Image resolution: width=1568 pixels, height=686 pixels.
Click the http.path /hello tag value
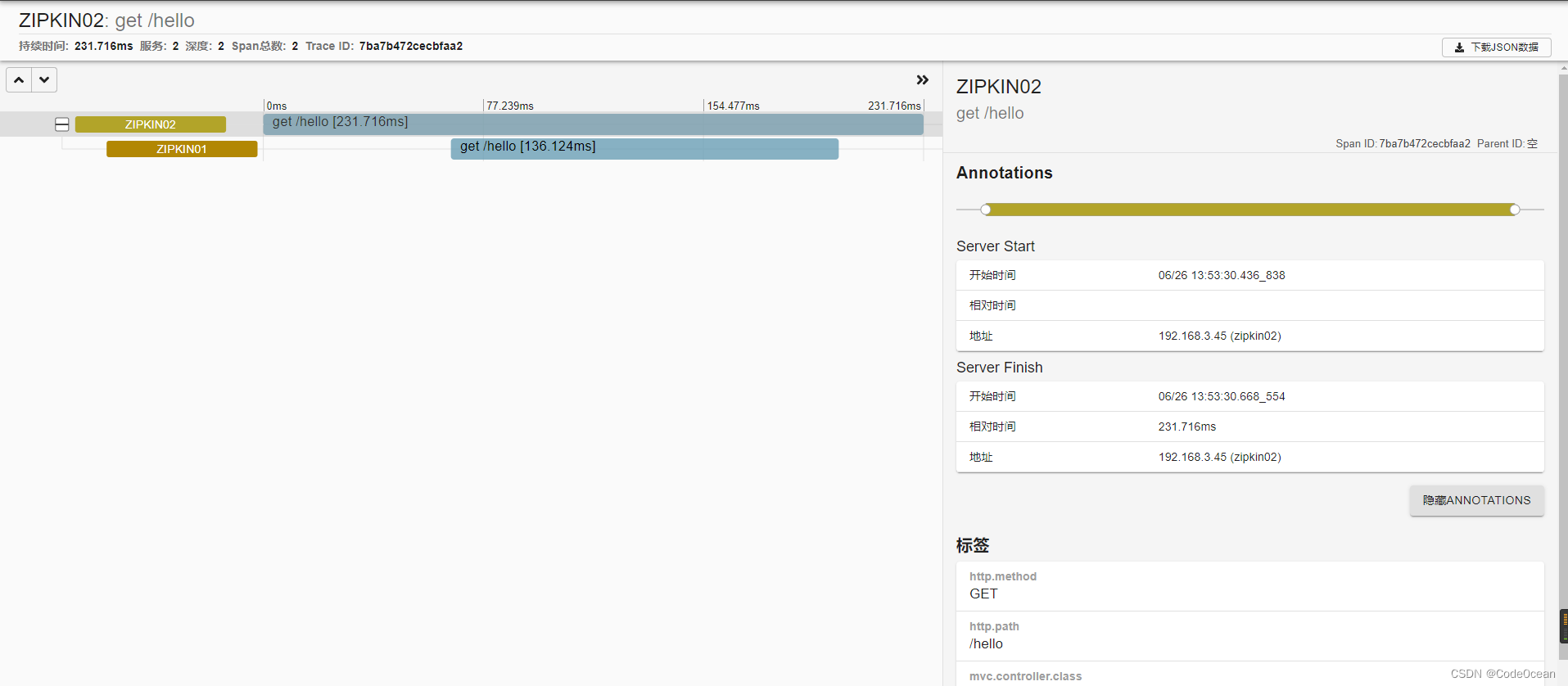(986, 644)
